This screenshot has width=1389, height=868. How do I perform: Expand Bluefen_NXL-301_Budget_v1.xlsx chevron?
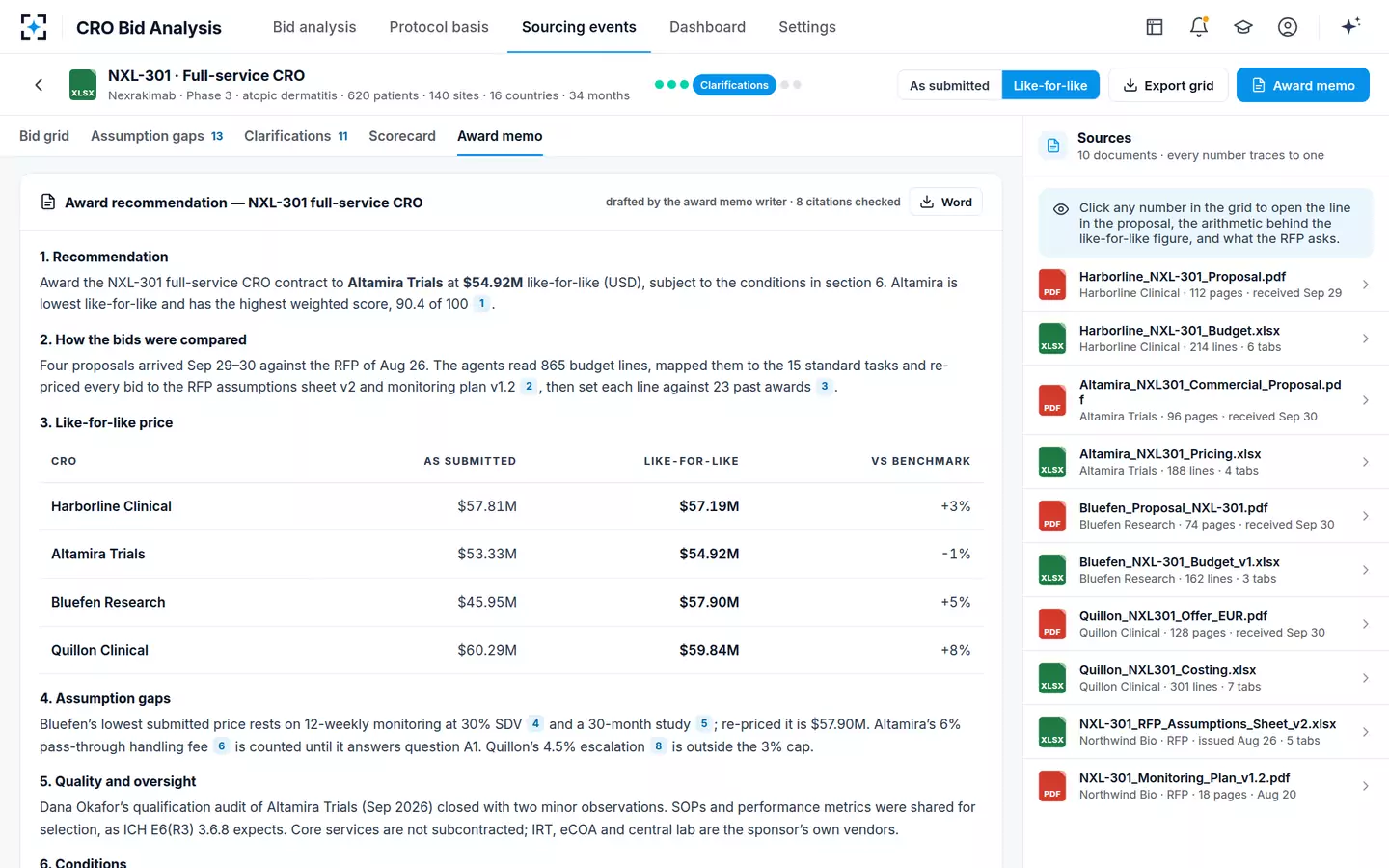[1365, 570]
